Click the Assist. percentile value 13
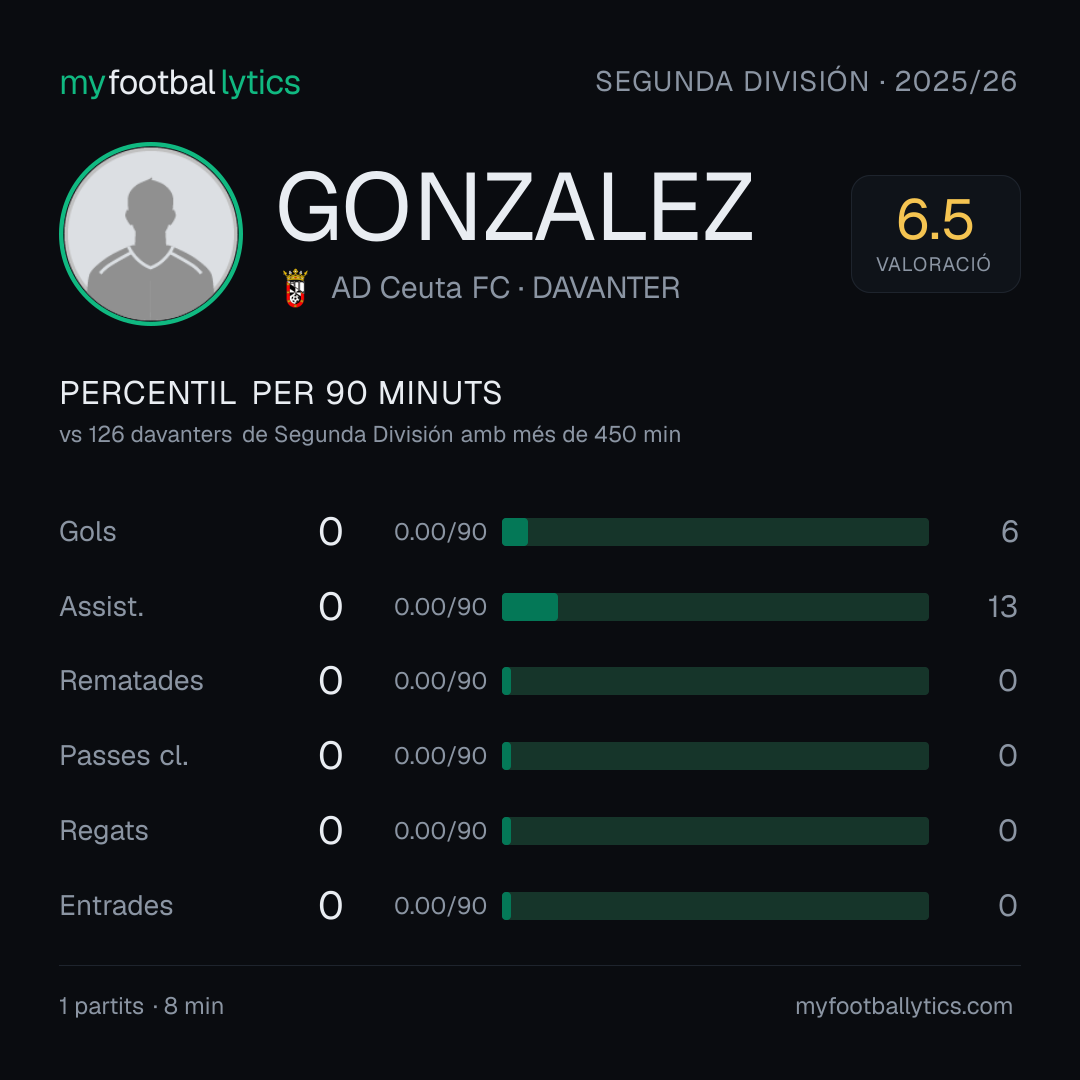 click(x=1002, y=607)
